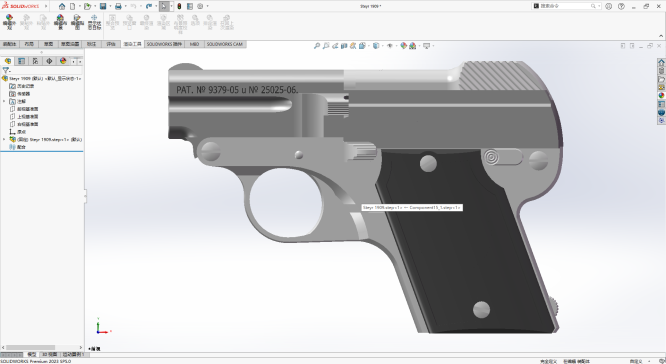The width and height of the screenshot is (666, 364).
Task: Open dropdown arrow next to Options gear
Action: pyautogui.click(x=207, y=6)
